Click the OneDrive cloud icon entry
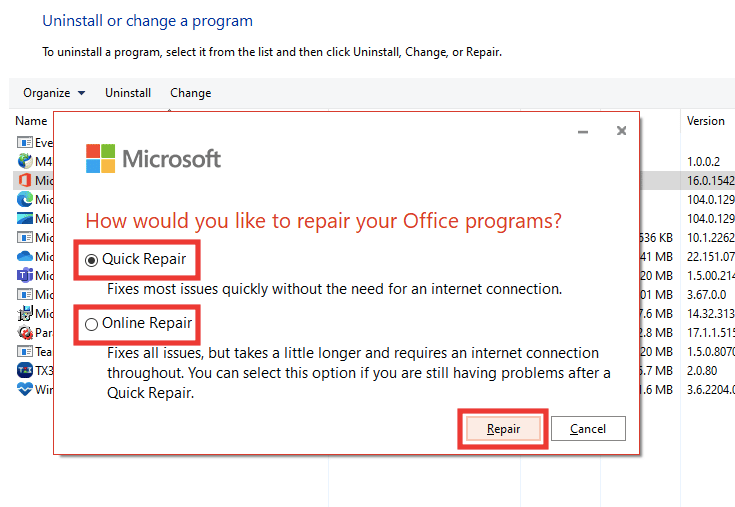 [x=25, y=256]
